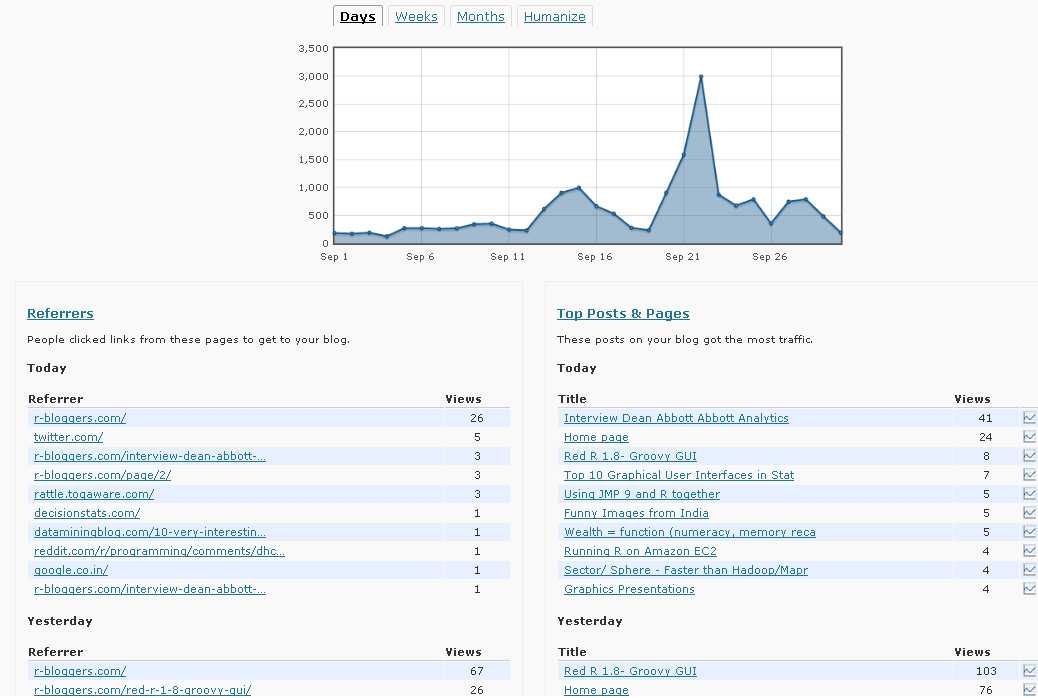Open stats icon for today's Red R 1.8 post
The width and height of the screenshot is (1038, 698).
1030,456
